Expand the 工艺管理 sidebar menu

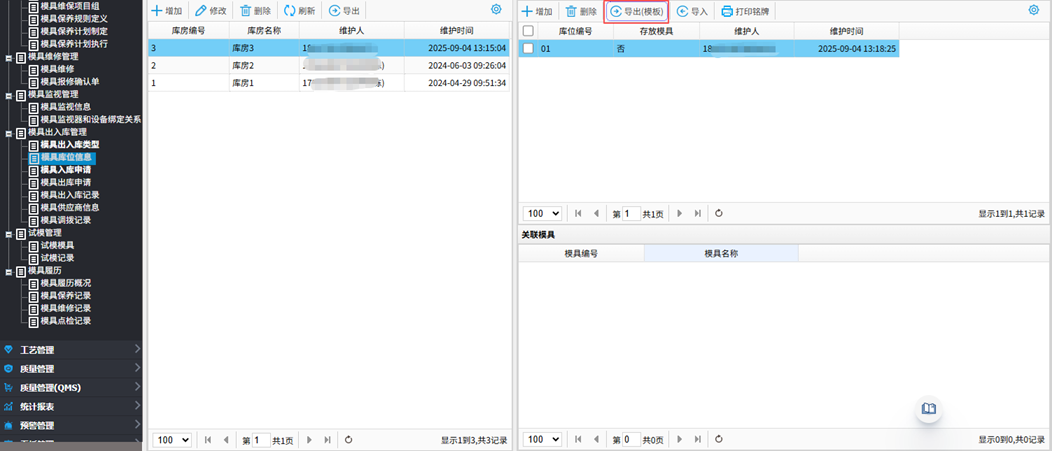[x=70, y=350]
